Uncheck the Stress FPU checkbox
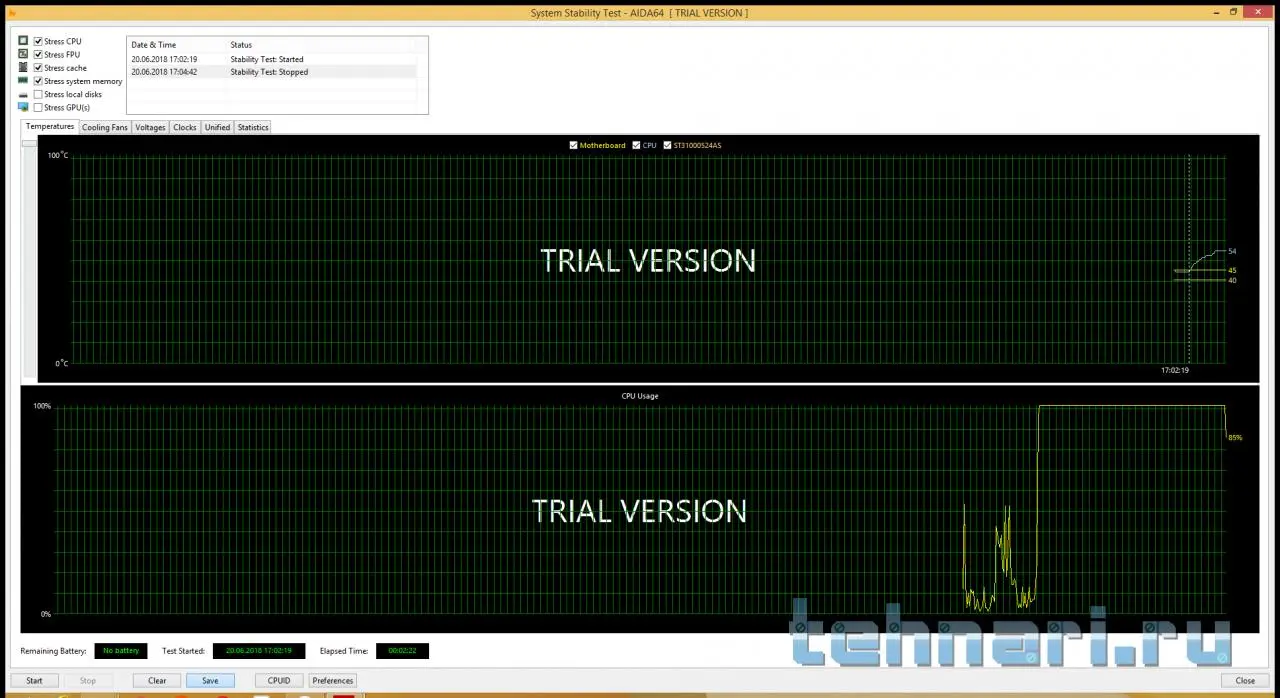 38,54
